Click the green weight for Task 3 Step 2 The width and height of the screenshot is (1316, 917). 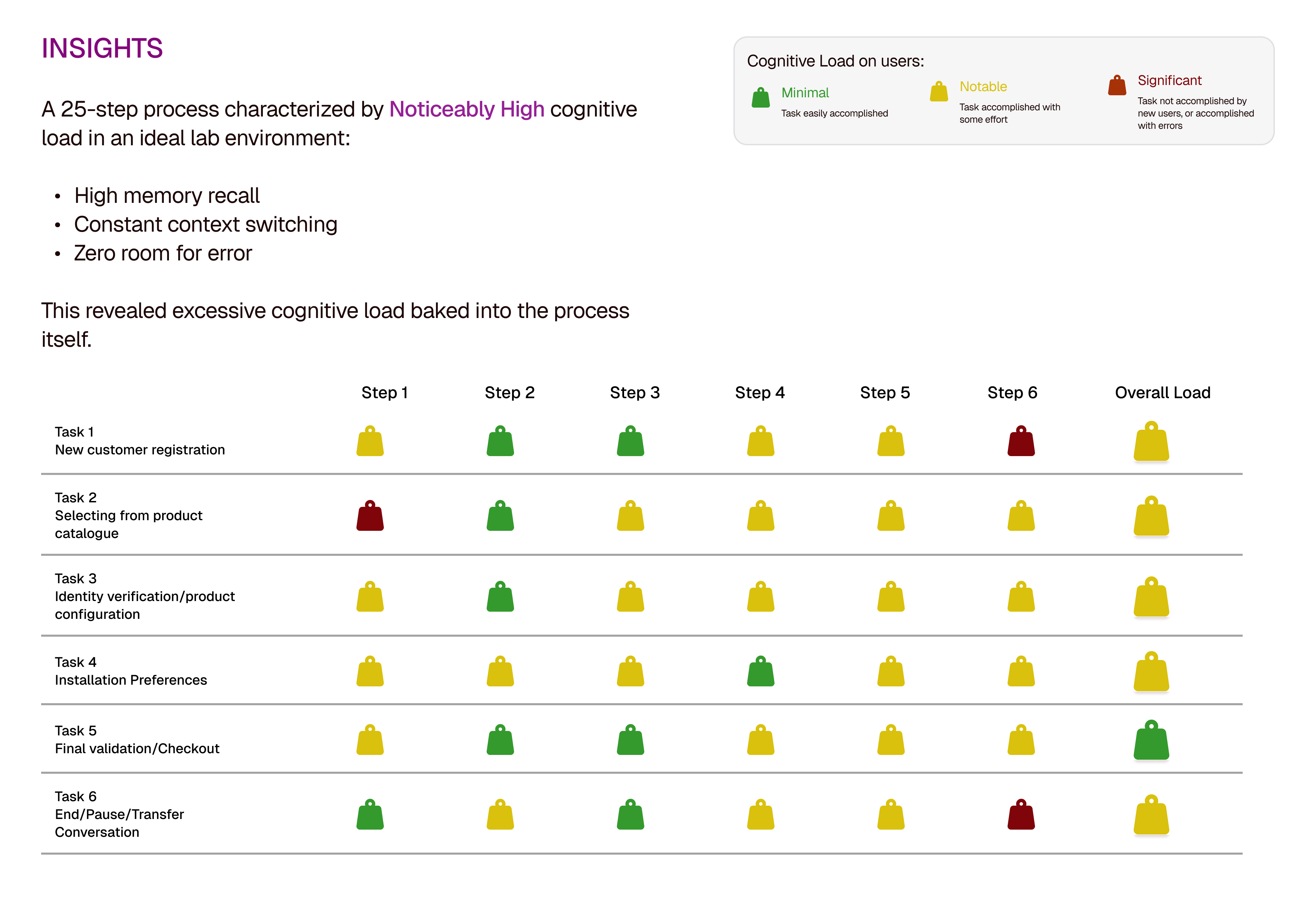point(500,597)
